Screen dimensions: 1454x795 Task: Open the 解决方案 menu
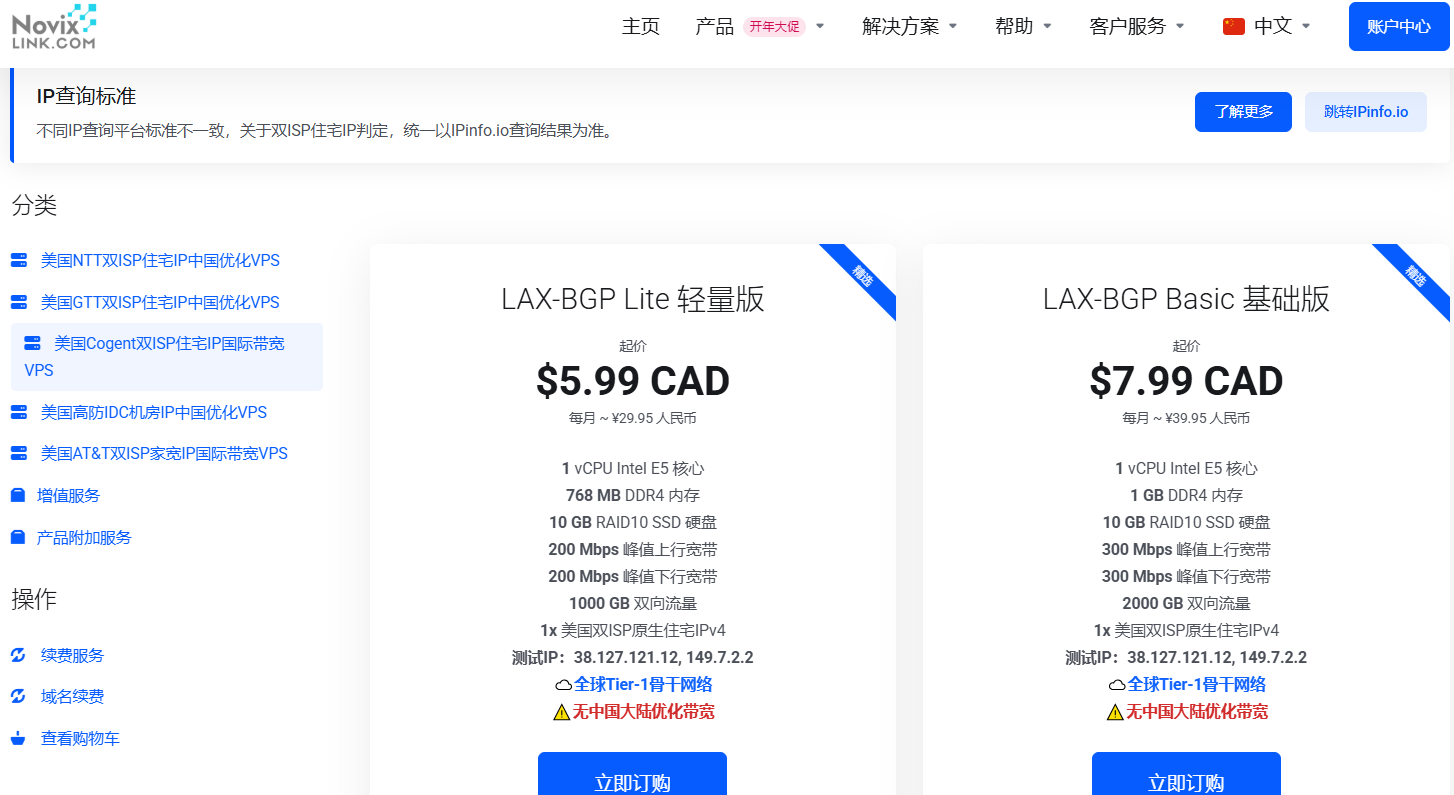pyautogui.click(x=901, y=27)
